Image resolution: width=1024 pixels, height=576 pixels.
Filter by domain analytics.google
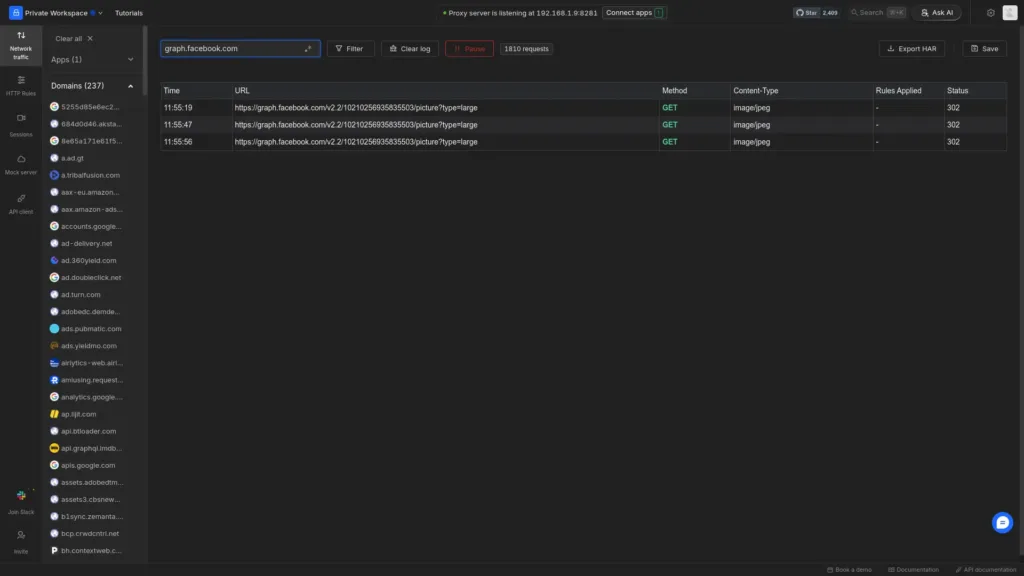pos(92,397)
